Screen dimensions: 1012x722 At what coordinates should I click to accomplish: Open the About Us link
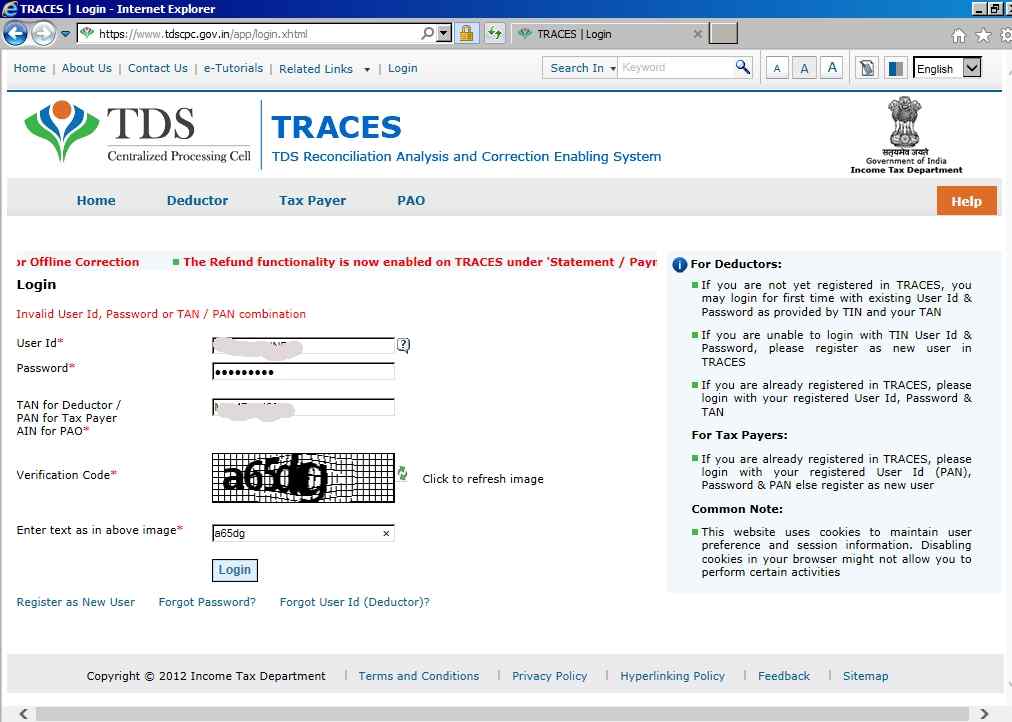click(86, 68)
